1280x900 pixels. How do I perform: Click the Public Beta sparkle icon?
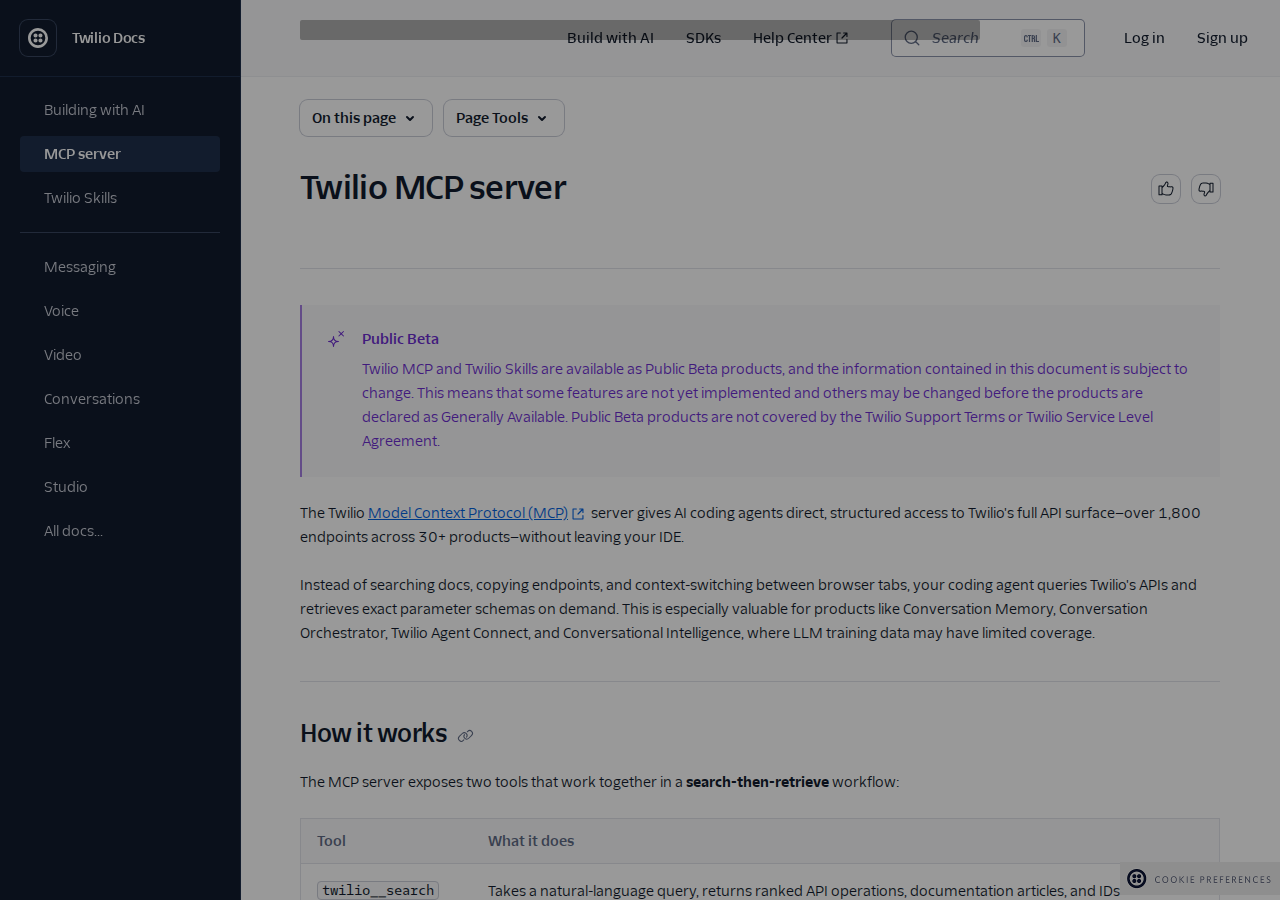pos(336,339)
